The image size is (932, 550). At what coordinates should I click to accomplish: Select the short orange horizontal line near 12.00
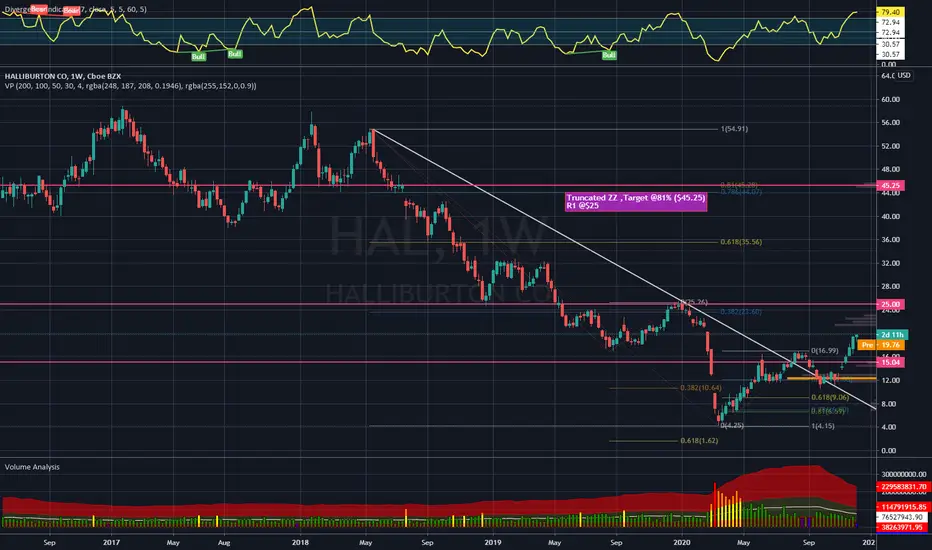click(x=831, y=378)
